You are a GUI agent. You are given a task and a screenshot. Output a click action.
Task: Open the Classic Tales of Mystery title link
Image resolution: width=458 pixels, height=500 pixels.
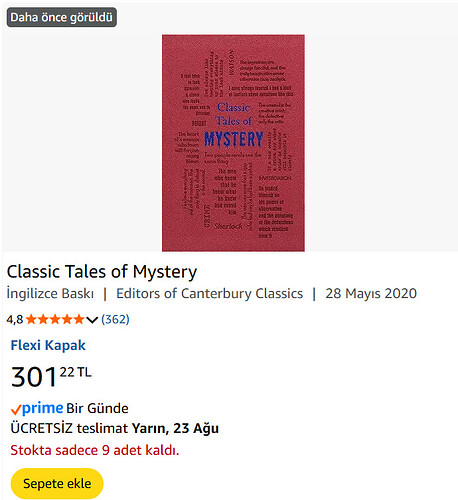[x=102, y=272]
